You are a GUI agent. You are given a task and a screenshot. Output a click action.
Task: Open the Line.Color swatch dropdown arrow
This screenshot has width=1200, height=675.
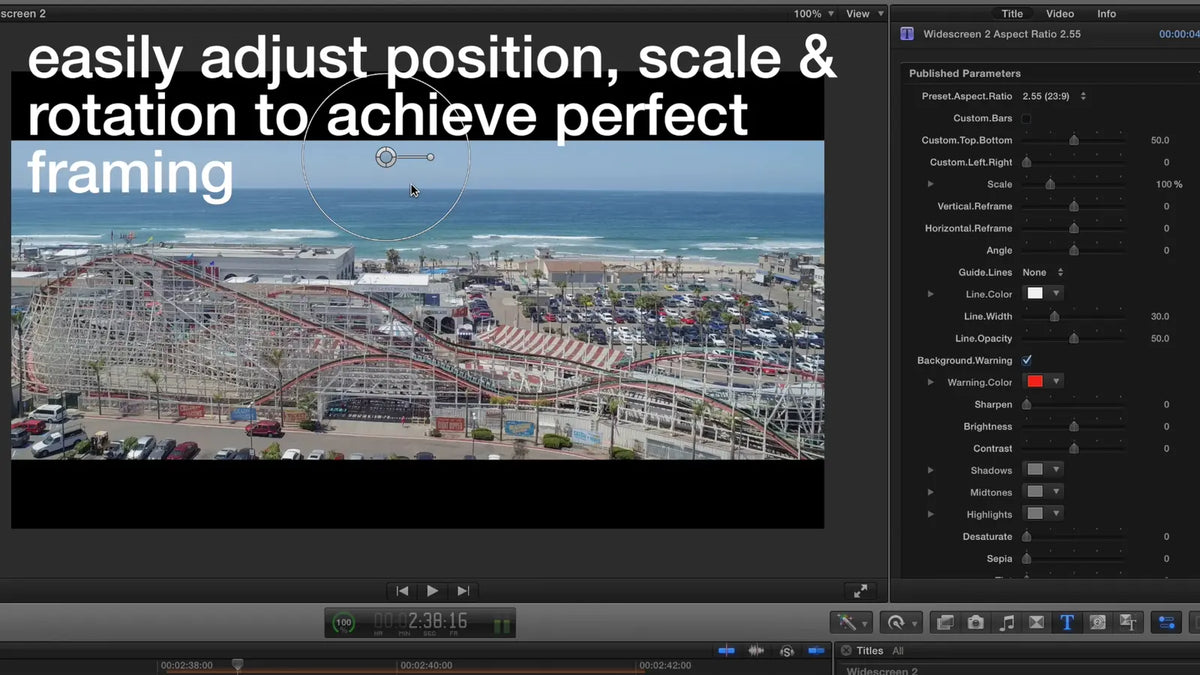(1056, 294)
